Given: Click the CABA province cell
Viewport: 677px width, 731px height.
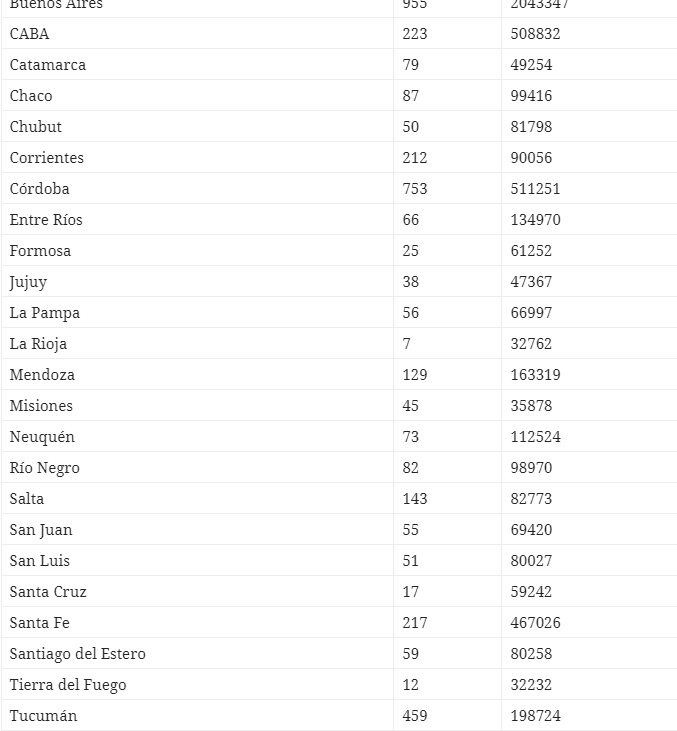Looking at the screenshot, I should click(x=29, y=34).
